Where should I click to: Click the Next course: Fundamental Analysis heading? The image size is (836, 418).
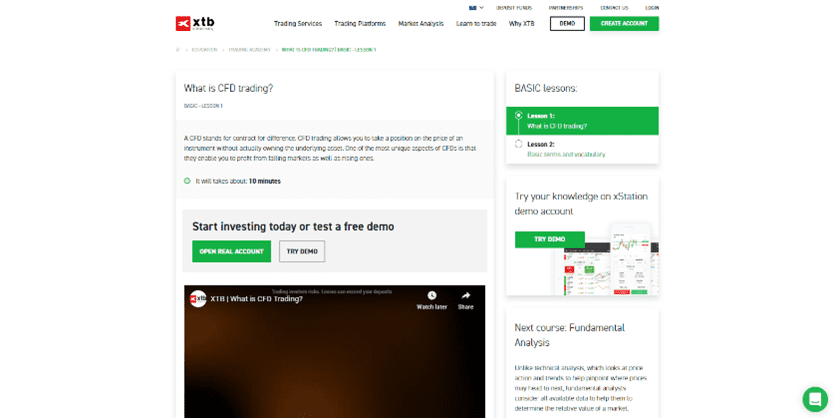(569, 335)
